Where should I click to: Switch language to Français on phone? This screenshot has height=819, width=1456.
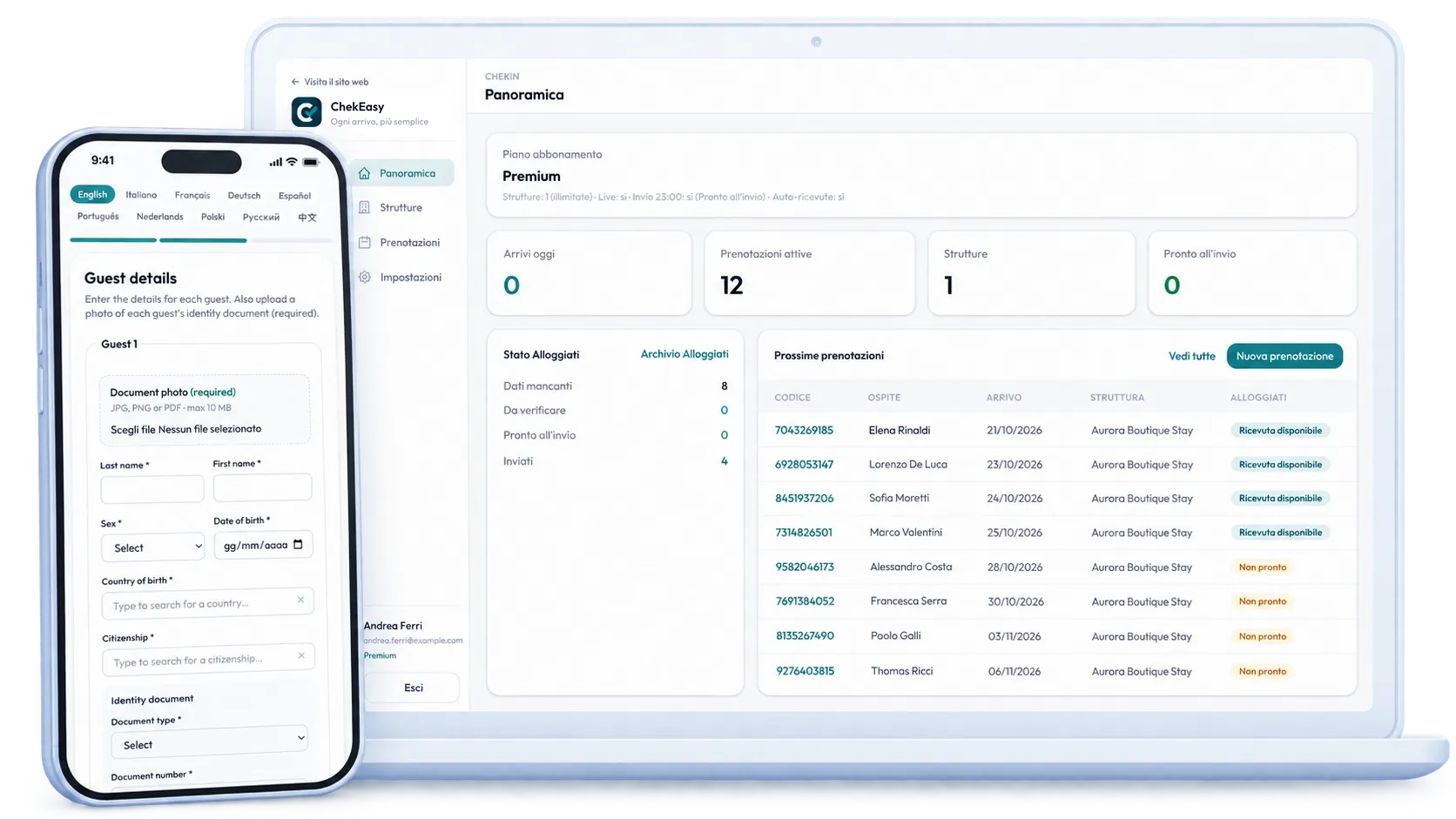click(x=192, y=195)
